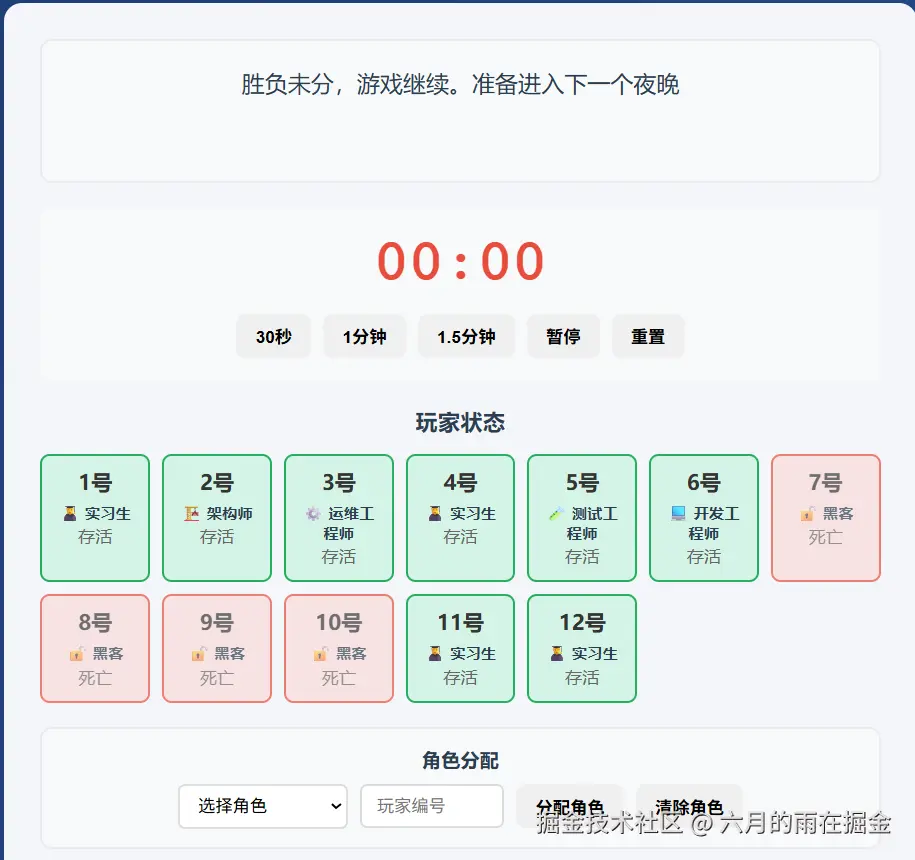This screenshot has width=915, height=860.
Task: Select player card 3号 运维工程师
Action: click(339, 518)
